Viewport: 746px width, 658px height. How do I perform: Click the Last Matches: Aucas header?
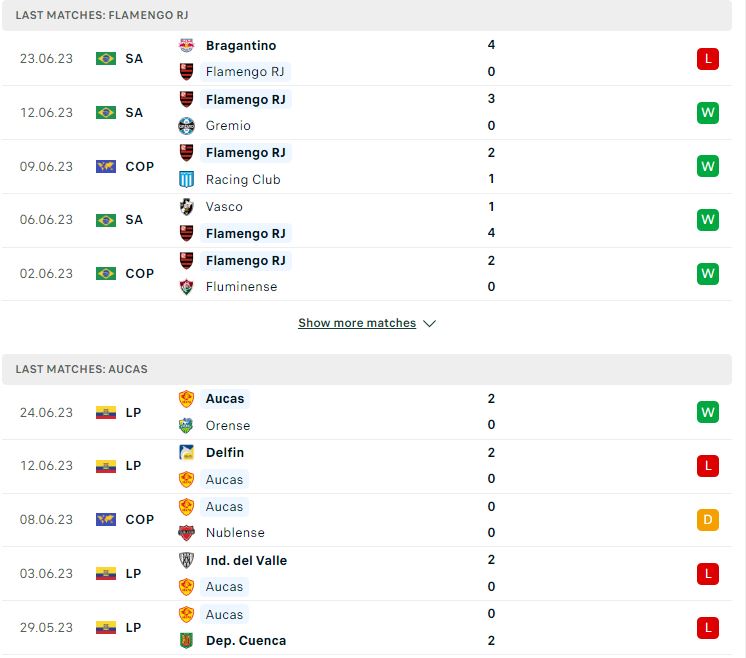tap(367, 369)
